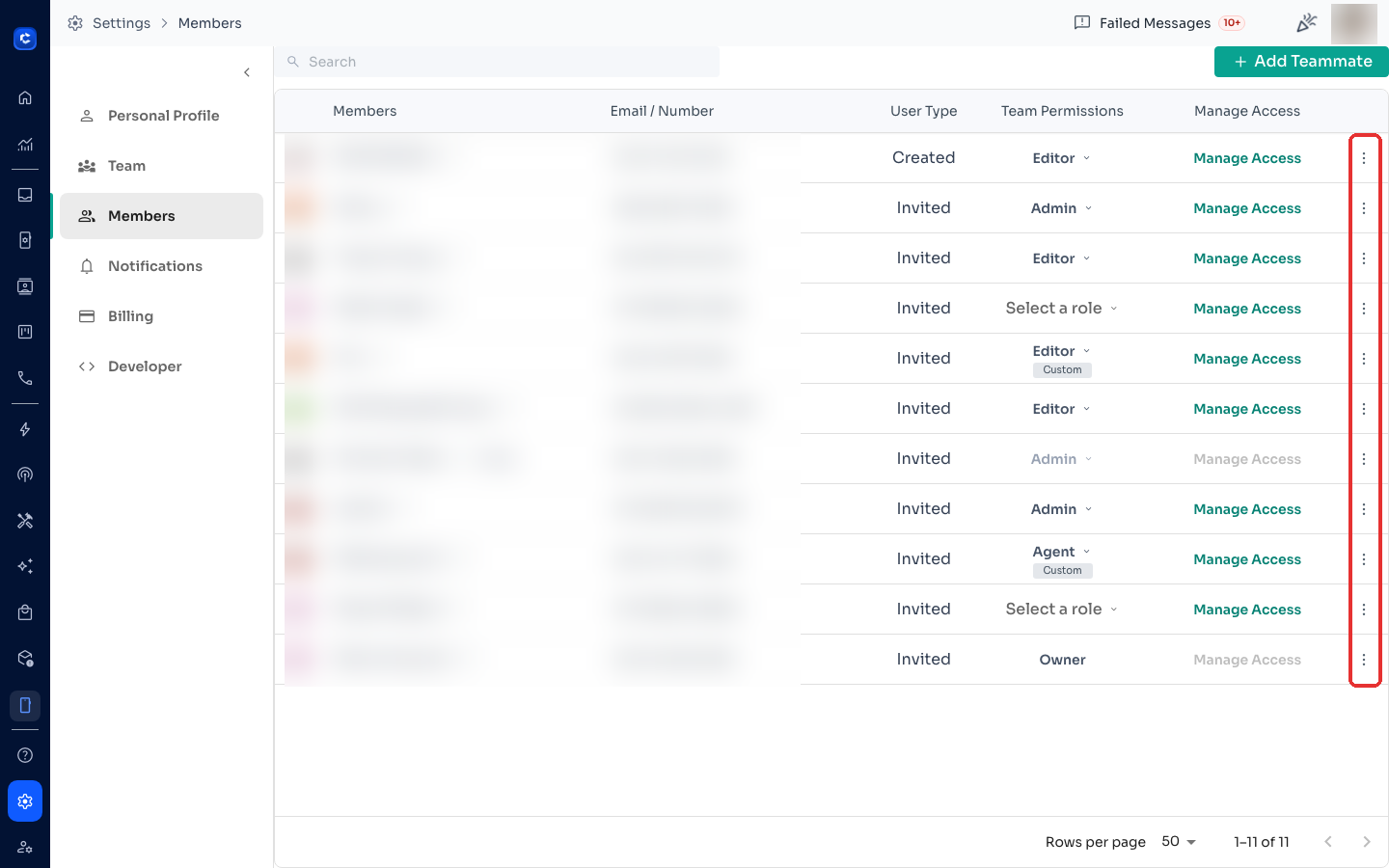This screenshot has width=1389, height=868.
Task: Open the profile avatar at top right
Action: (1353, 23)
